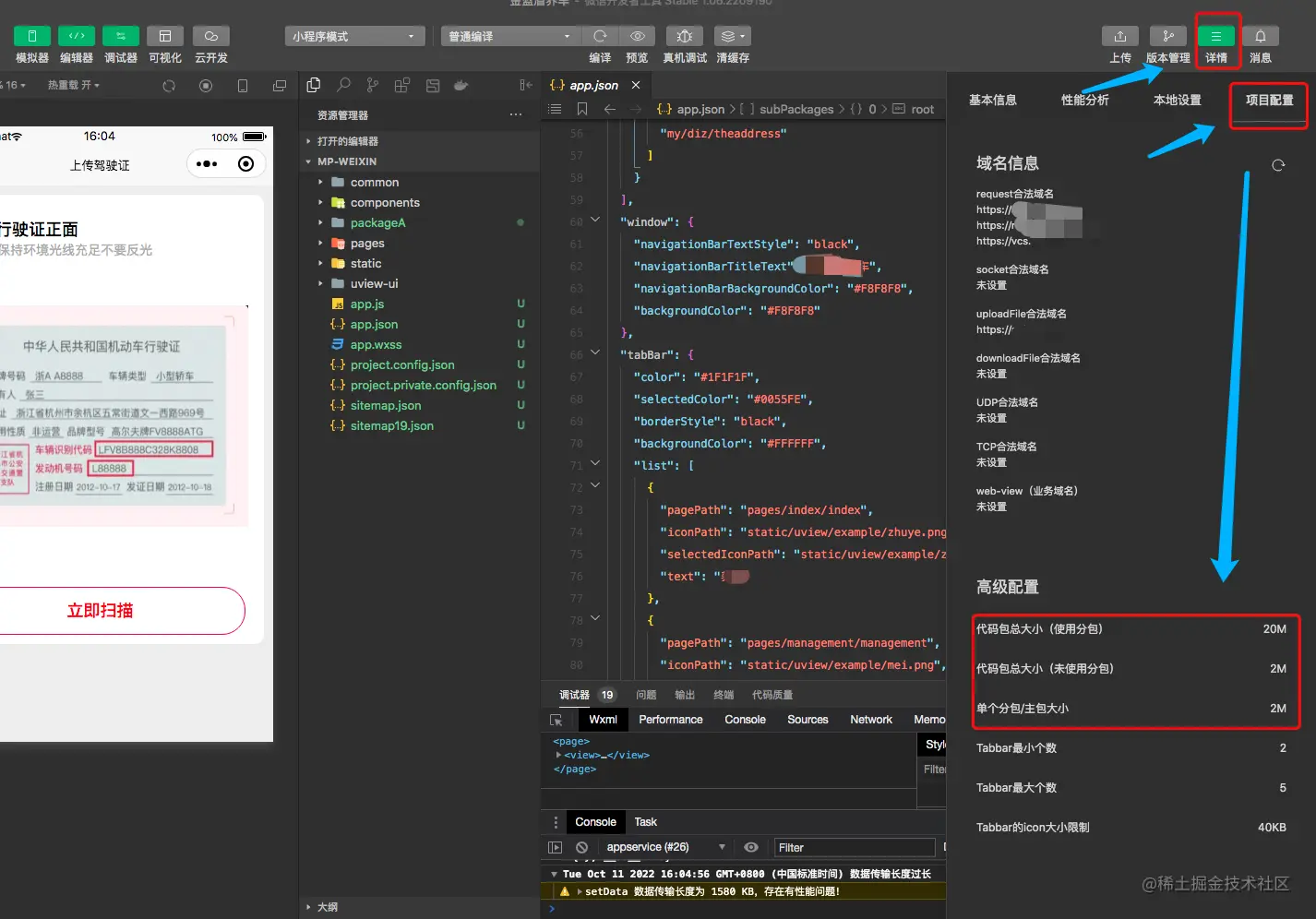Image resolution: width=1316 pixels, height=919 pixels.
Task: Open the 热重载 hot reload dropdown
Action: tap(74, 85)
